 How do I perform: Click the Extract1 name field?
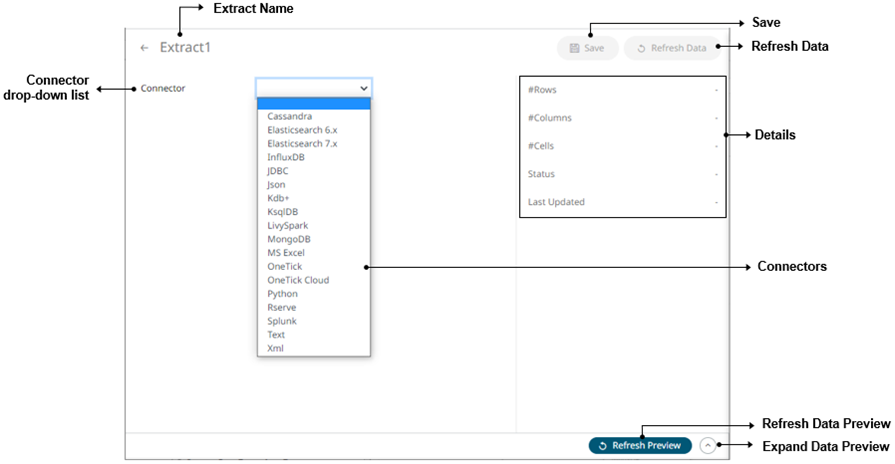[x=185, y=47]
